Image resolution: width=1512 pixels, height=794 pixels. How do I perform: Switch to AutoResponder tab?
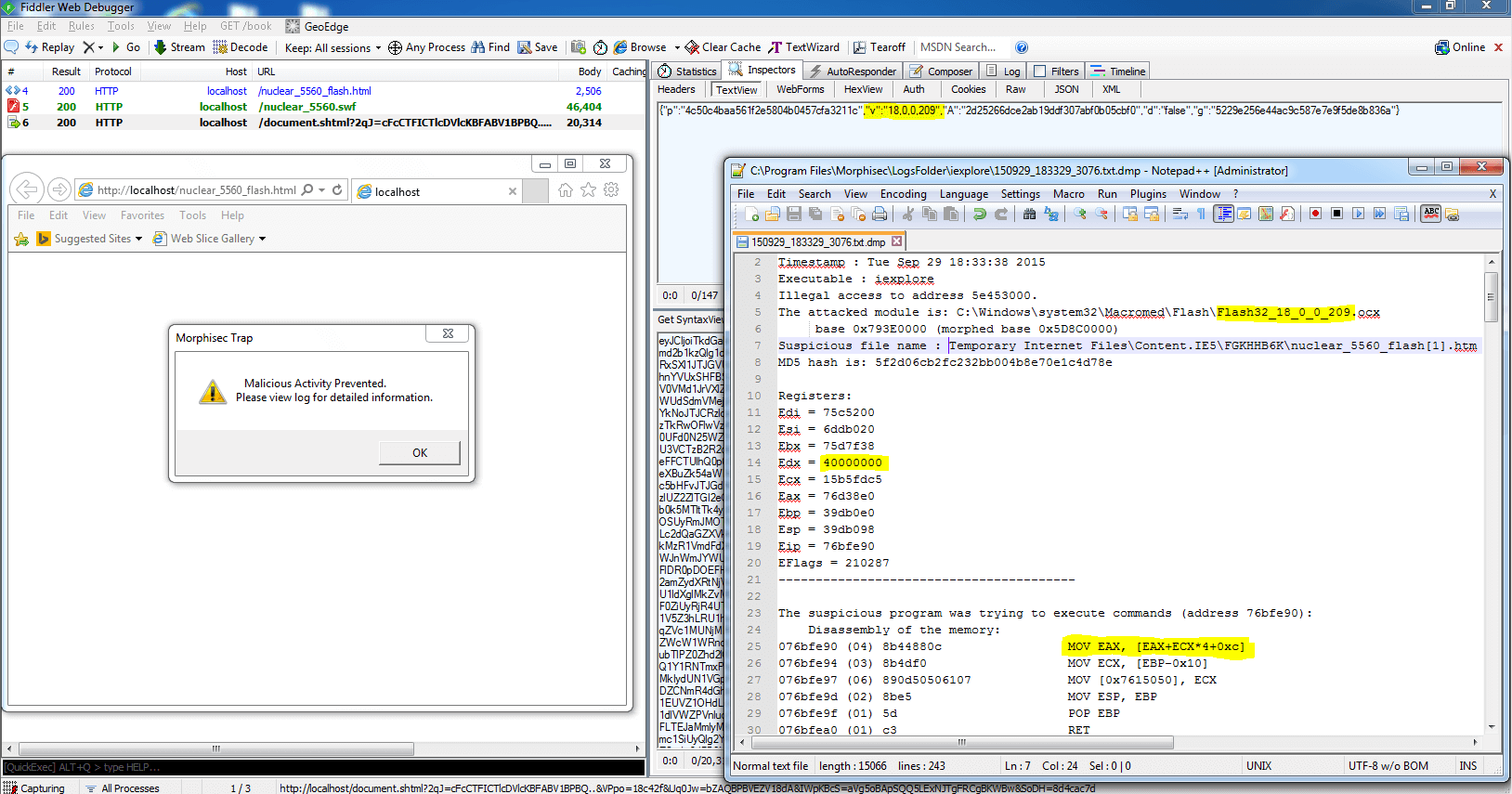(x=853, y=72)
